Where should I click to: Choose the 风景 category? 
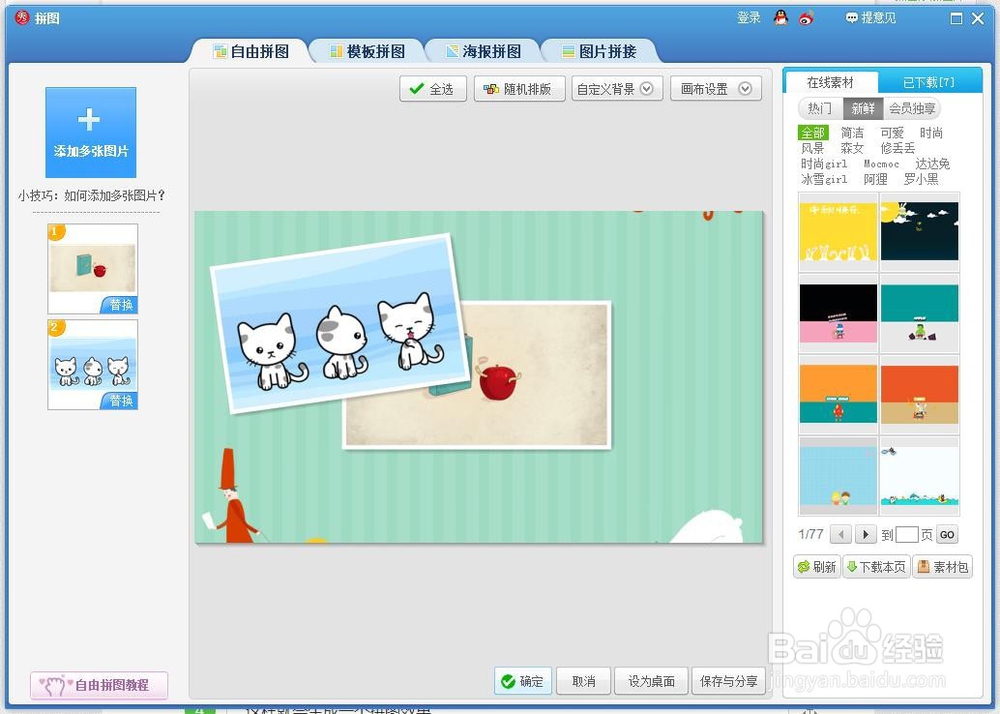tap(813, 148)
